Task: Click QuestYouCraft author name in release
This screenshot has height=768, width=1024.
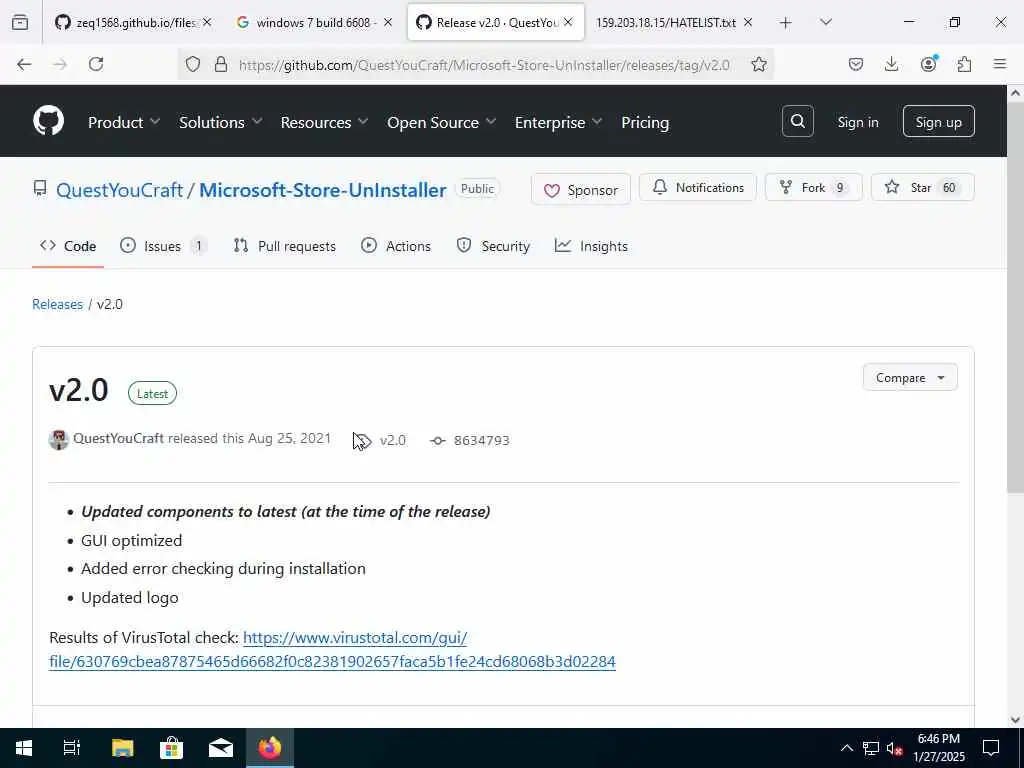Action: tap(118, 438)
